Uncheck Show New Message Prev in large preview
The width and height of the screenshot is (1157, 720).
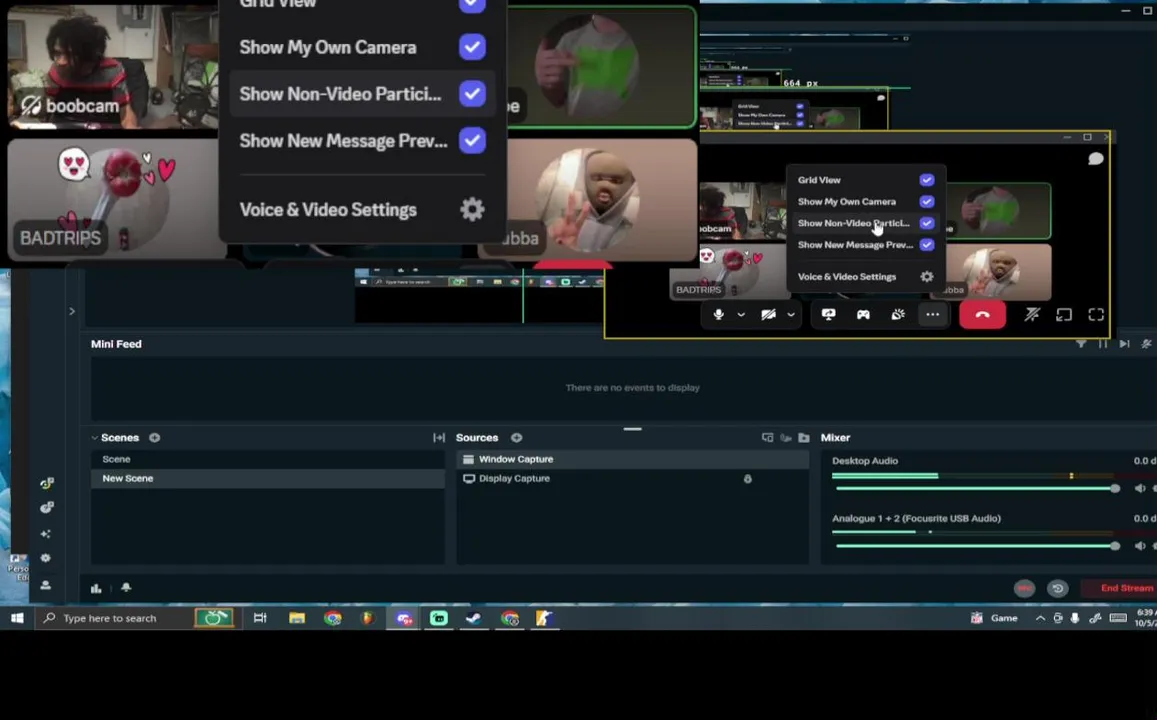(472, 140)
